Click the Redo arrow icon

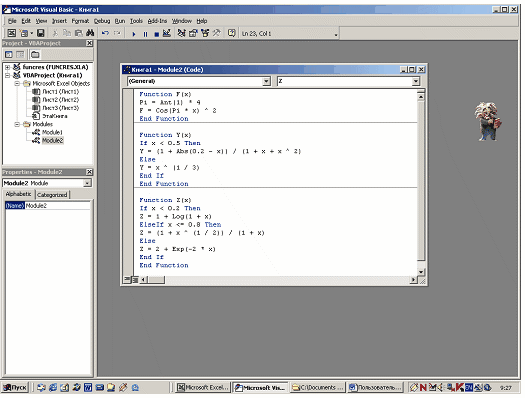(117, 33)
